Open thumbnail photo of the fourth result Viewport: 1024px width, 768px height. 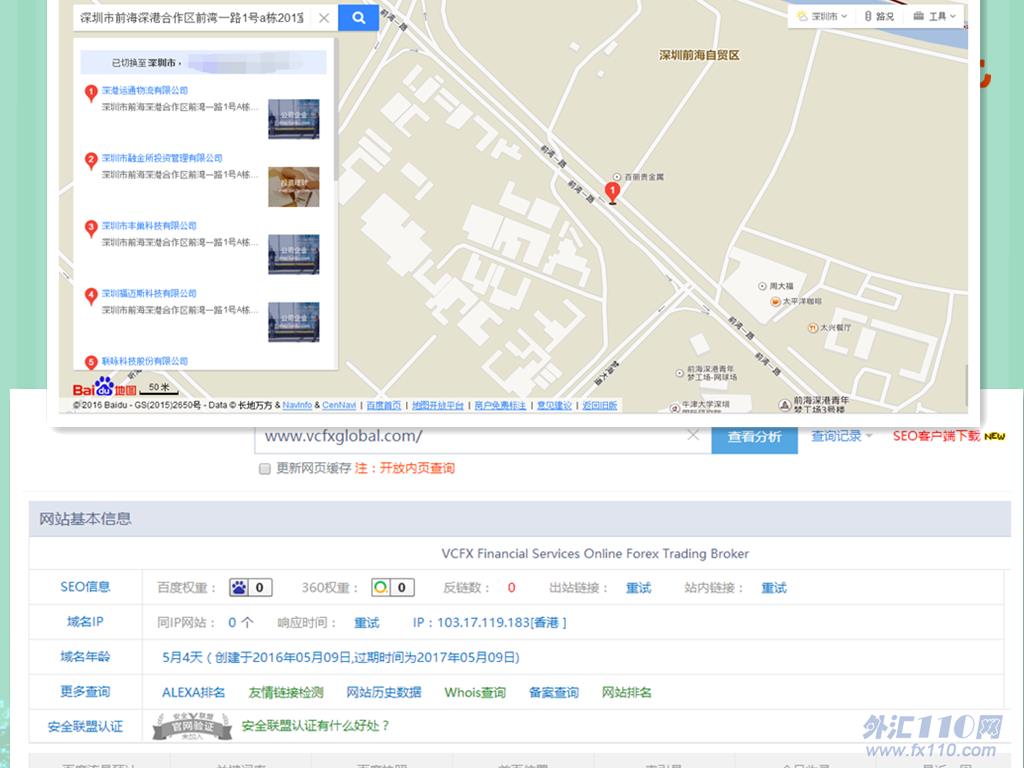[x=294, y=322]
